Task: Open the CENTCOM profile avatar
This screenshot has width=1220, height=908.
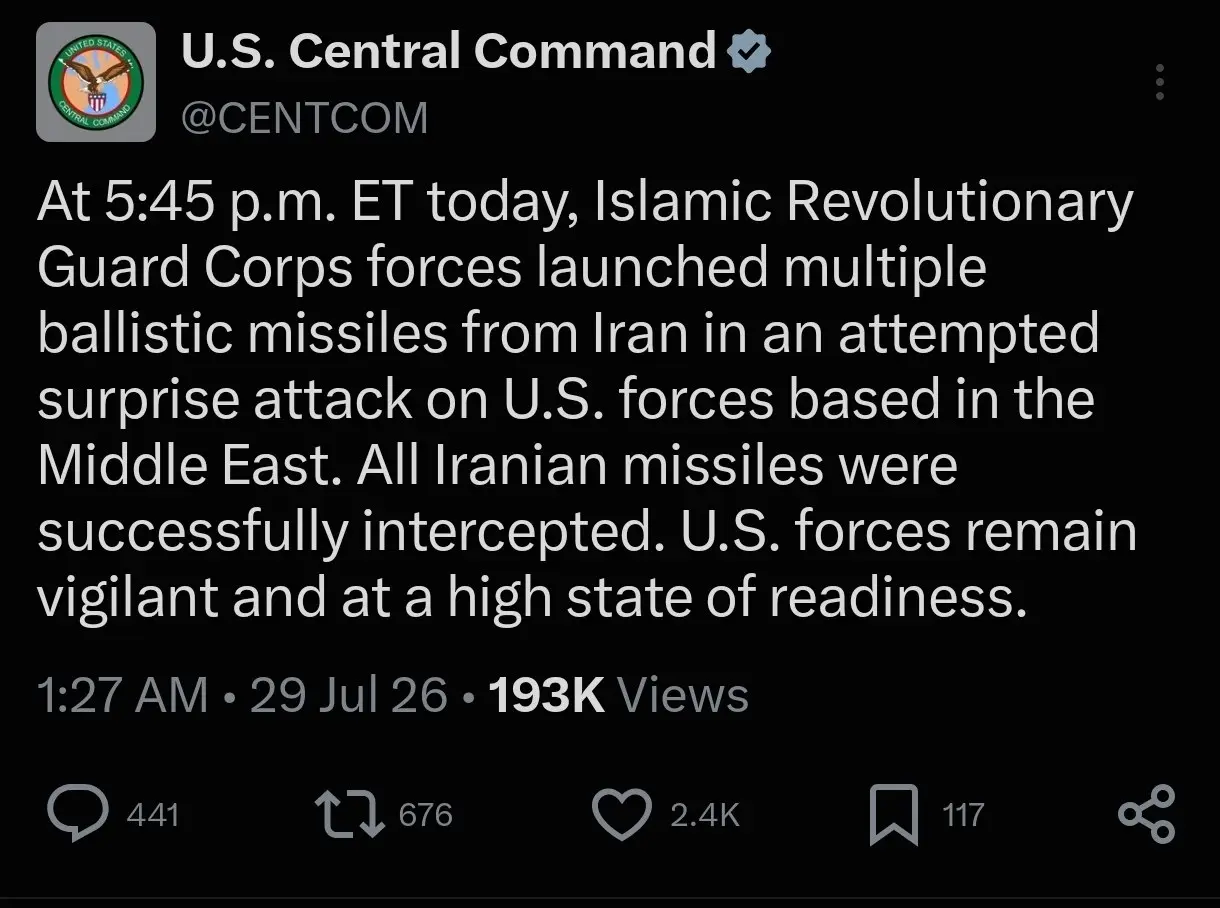Action: [x=96, y=82]
